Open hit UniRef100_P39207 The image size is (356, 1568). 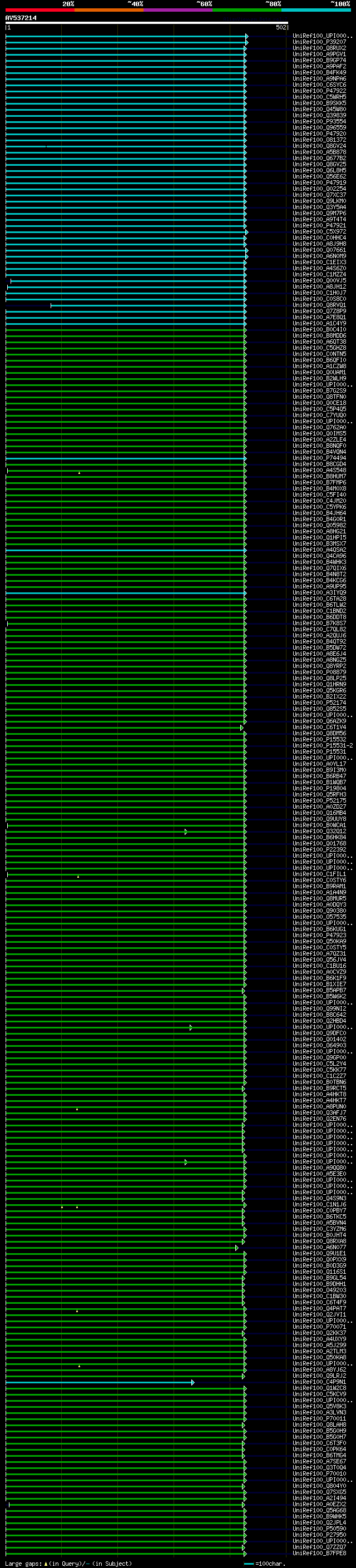click(319, 42)
